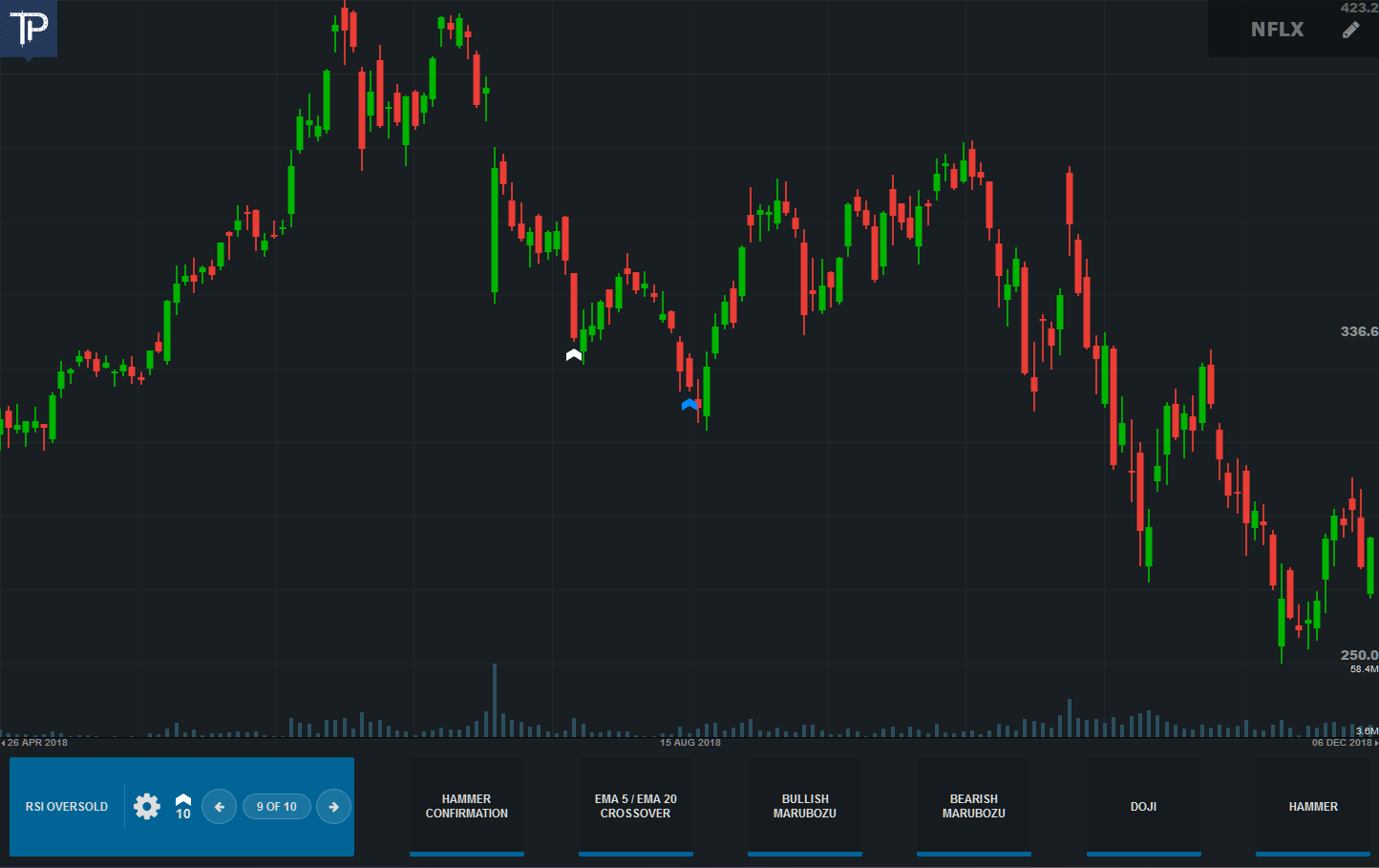Go to next signal arrow
This screenshot has width=1379, height=868.
tap(333, 807)
